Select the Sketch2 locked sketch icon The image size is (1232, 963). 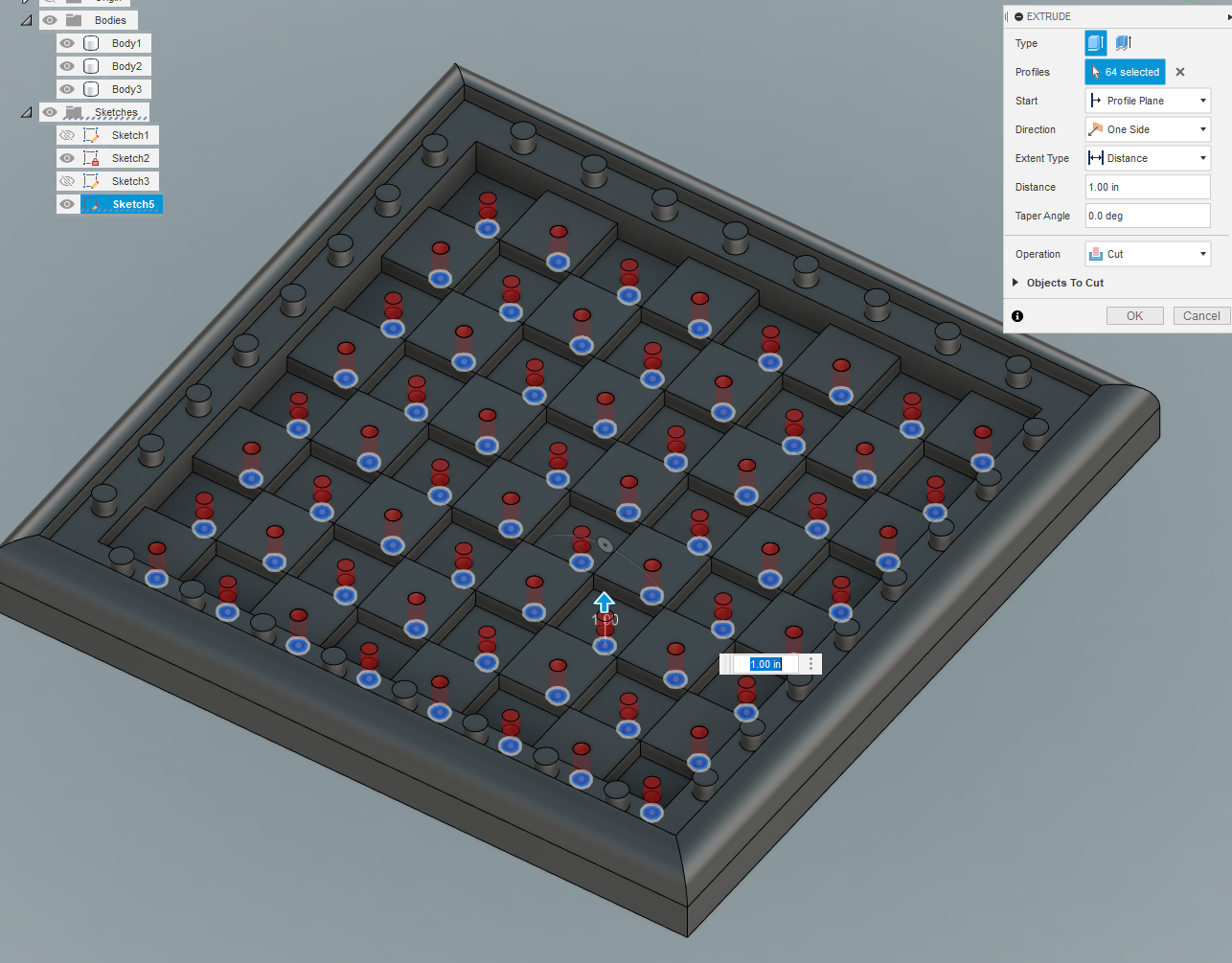pos(91,158)
